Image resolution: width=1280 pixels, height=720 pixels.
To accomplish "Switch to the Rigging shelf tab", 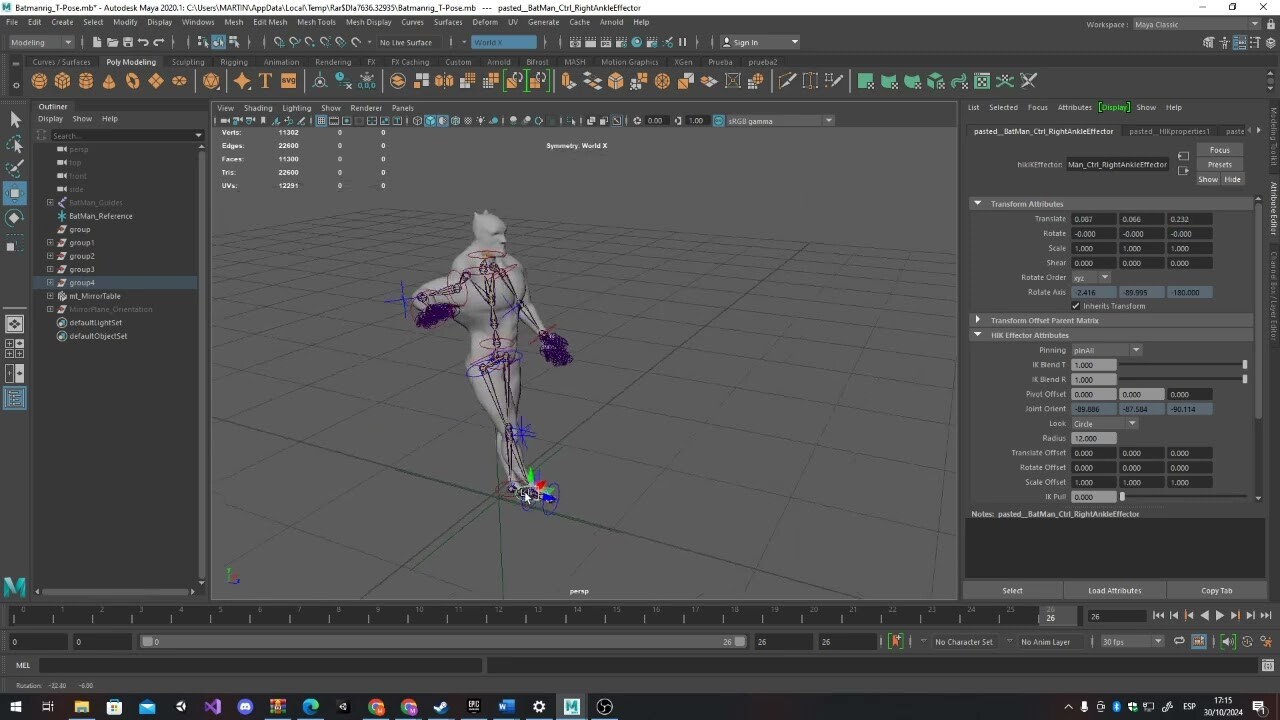I will pyautogui.click(x=234, y=62).
